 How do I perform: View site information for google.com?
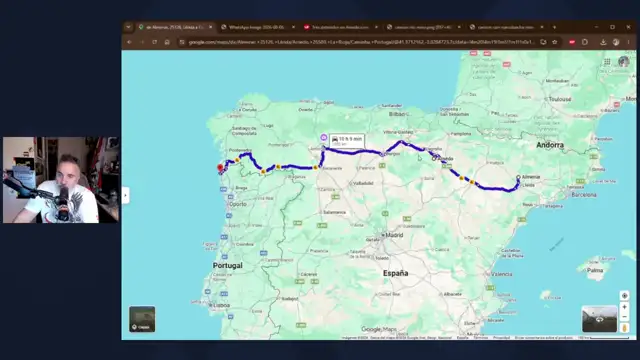point(182,42)
